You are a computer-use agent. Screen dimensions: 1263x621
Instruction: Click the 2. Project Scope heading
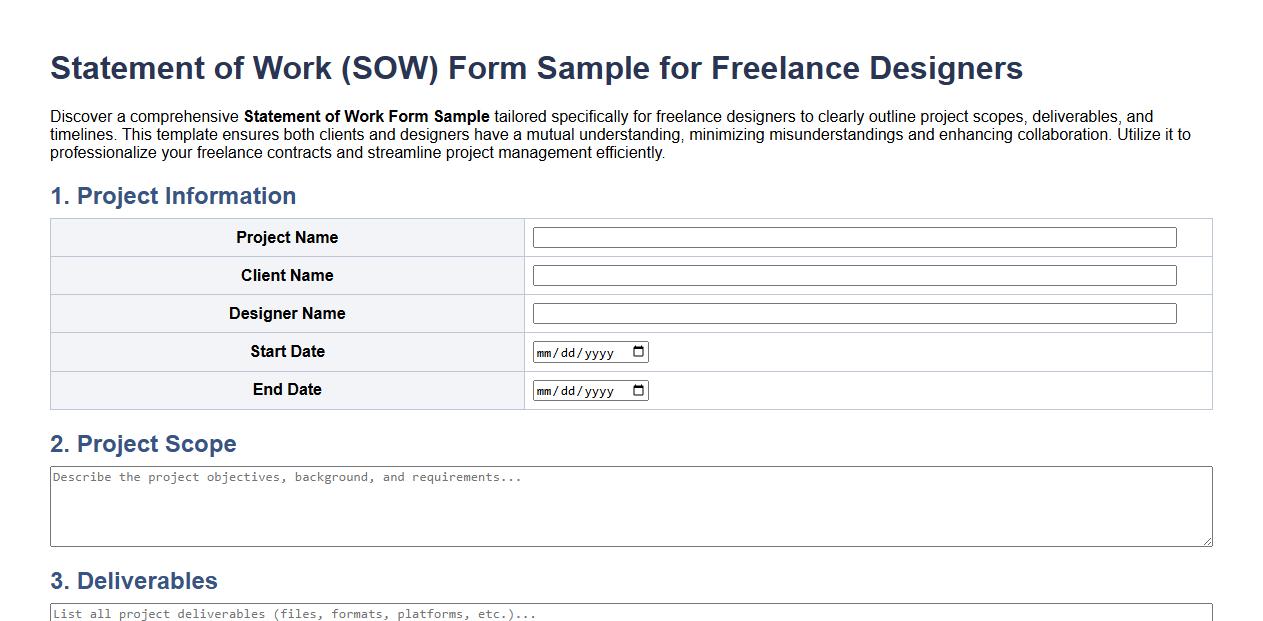coord(143,444)
